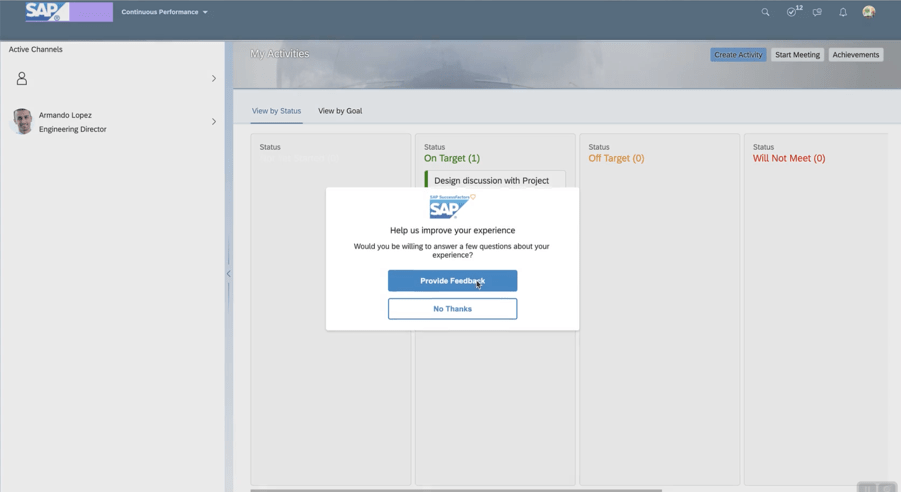Open the chat feedback bubble icon in header
Image resolution: width=901 pixels, height=492 pixels.
817,12
